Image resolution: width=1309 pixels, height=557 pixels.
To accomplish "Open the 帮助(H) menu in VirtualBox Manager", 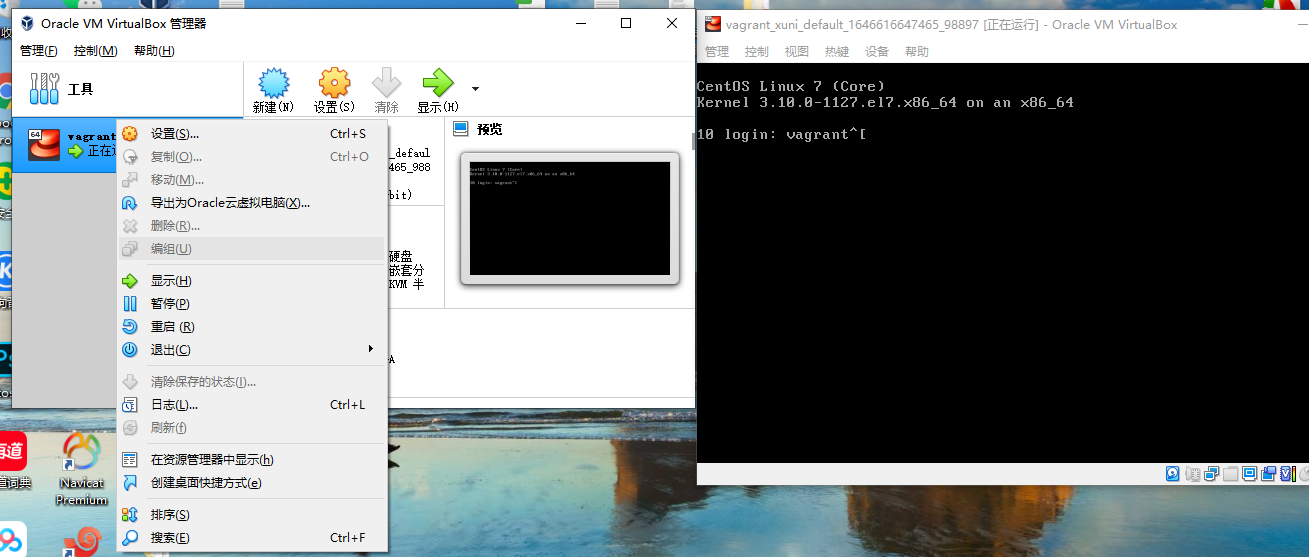I will (154, 51).
